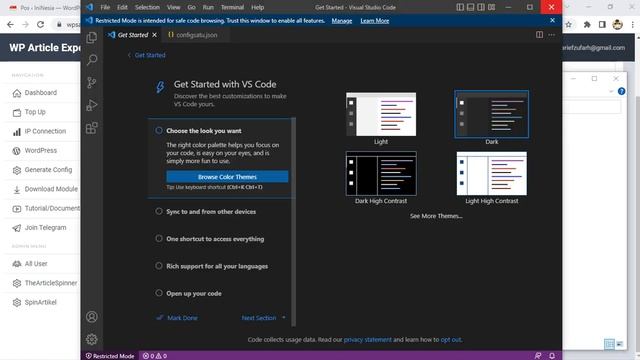Select Rich support for all your languages step
Image resolution: width=640 pixels, height=360 pixels.
tap(217, 267)
